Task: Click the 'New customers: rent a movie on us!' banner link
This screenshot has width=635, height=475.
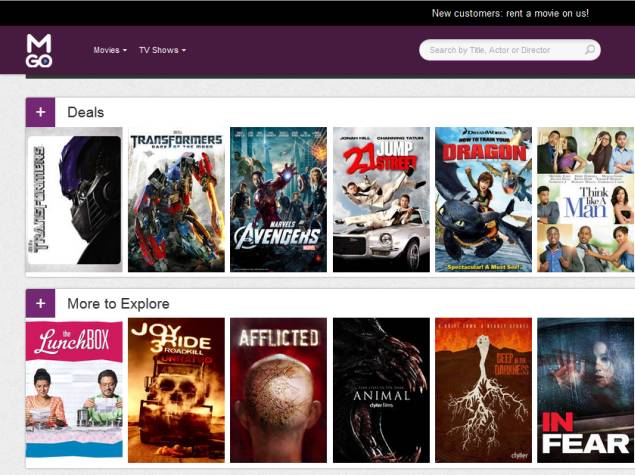Action: click(x=510, y=13)
